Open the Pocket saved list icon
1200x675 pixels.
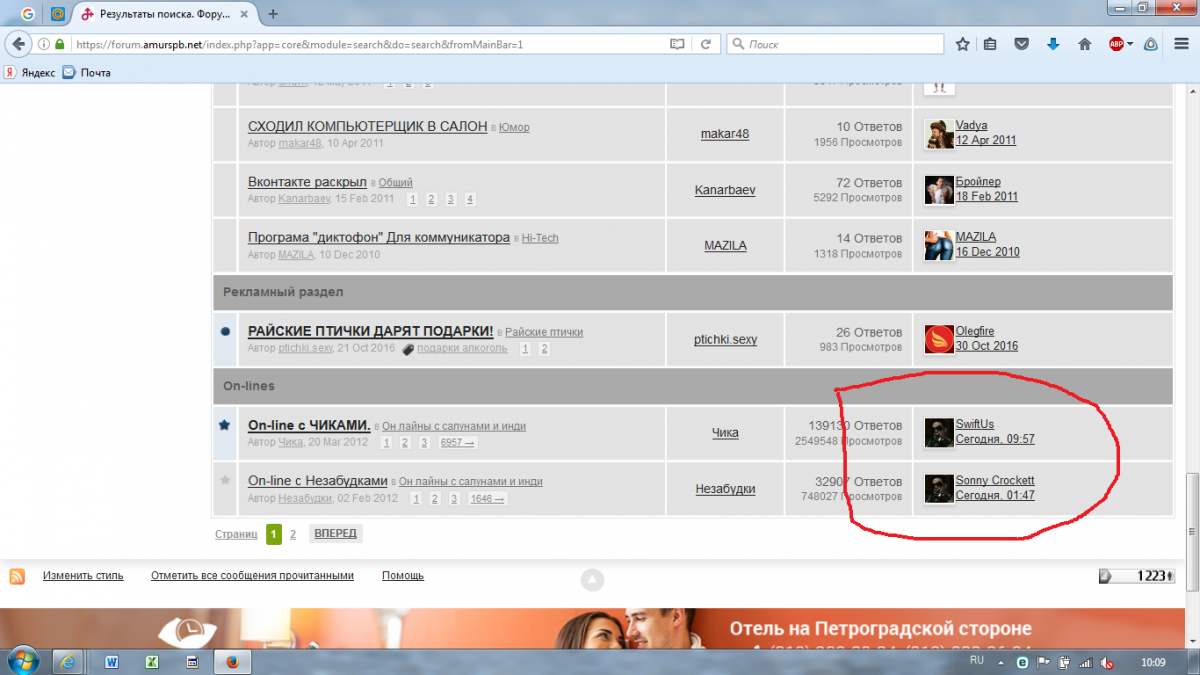coord(1022,44)
